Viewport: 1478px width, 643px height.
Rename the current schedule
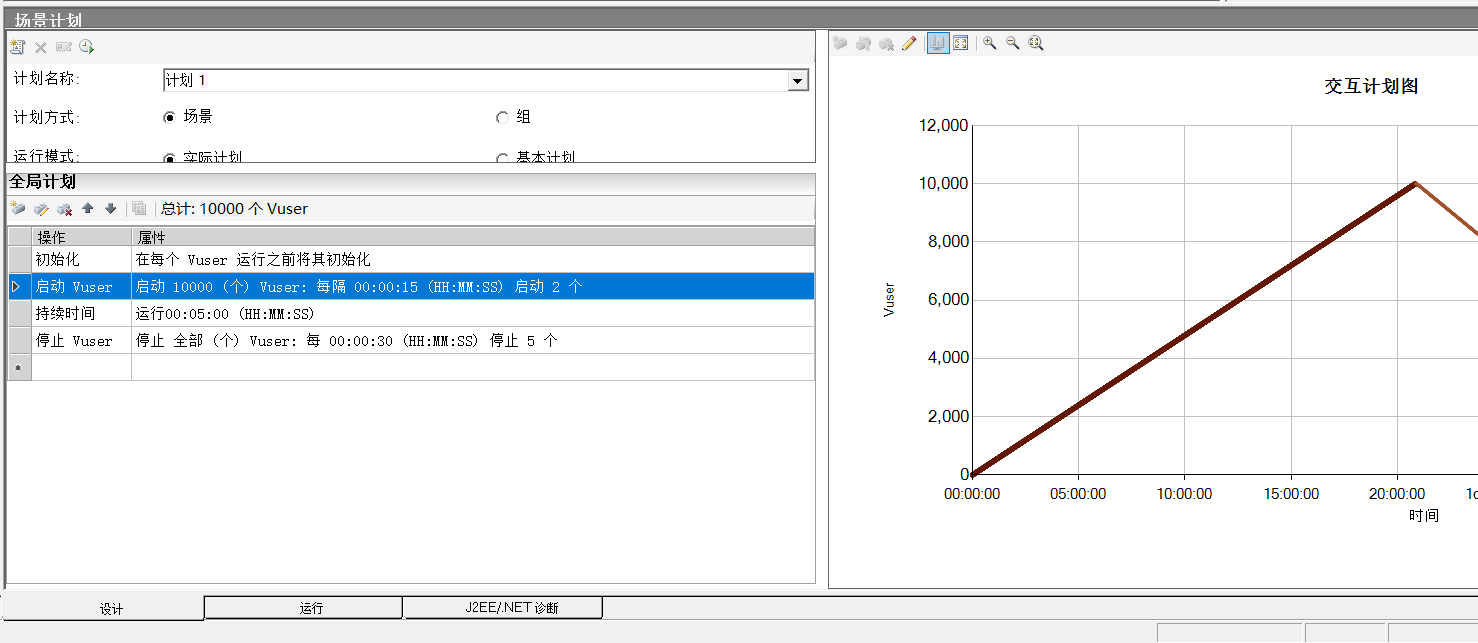(63, 46)
